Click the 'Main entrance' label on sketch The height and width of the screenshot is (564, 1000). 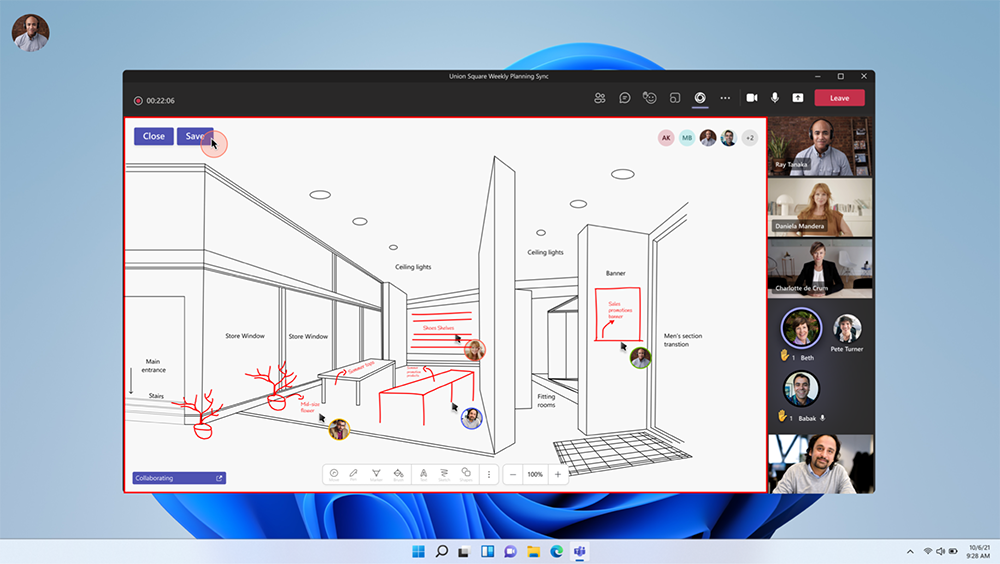click(x=153, y=366)
